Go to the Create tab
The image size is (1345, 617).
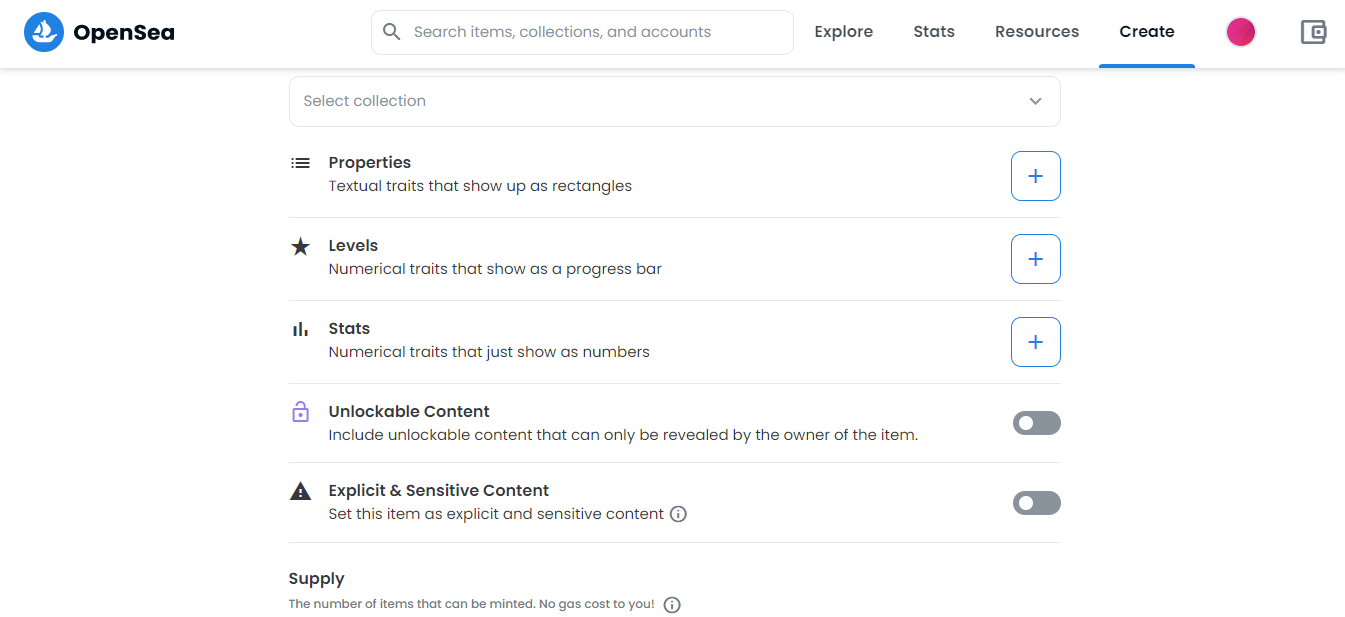click(1146, 32)
